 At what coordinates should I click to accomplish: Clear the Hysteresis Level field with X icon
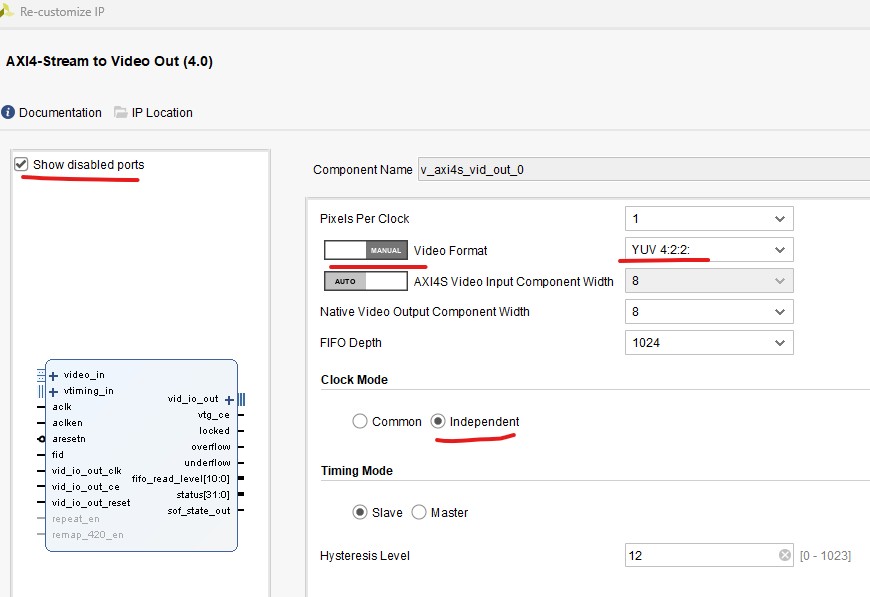785,556
